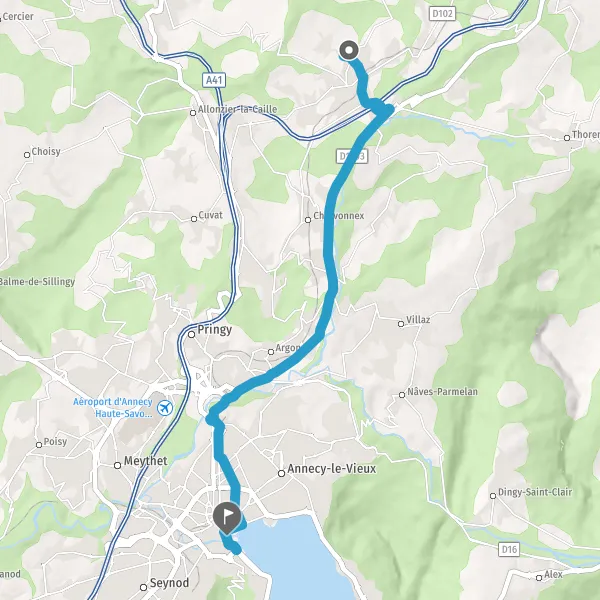600x600 pixels.
Task: Click the Poisy village label
Action: [55, 442]
